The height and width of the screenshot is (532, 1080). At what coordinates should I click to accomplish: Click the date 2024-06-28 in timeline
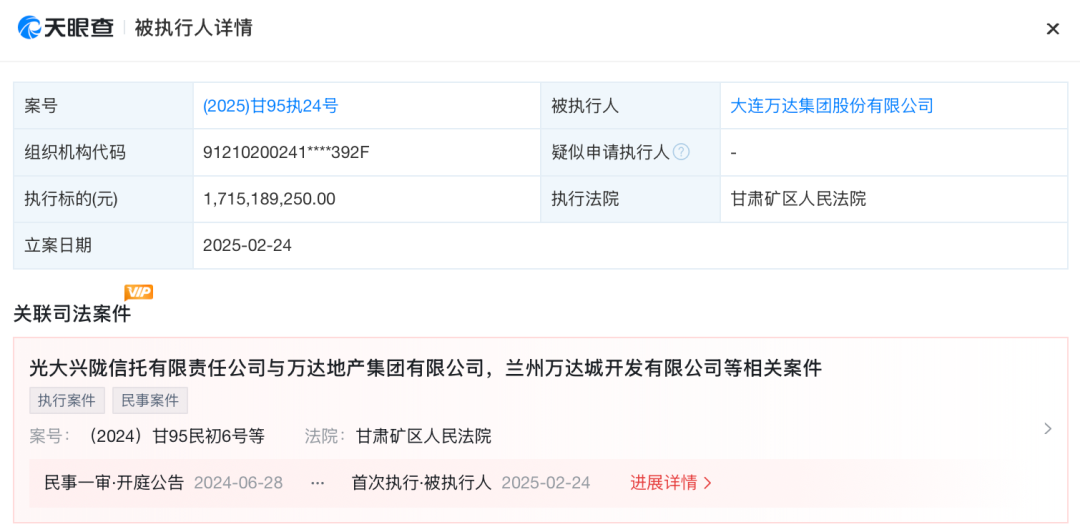click(x=238, y=482)
